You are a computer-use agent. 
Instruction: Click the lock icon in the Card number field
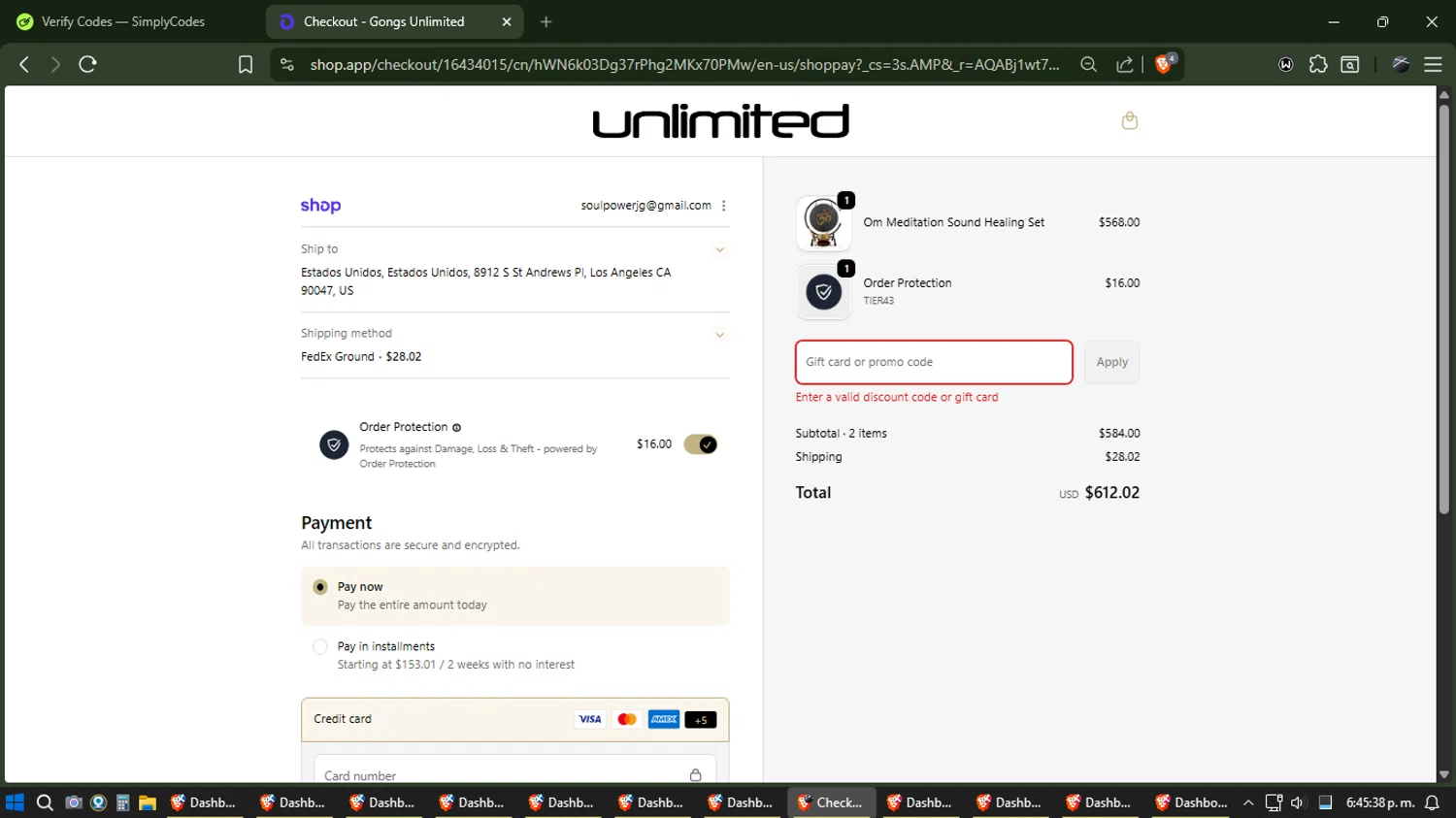pyautogui.click(x=695, y=774)
